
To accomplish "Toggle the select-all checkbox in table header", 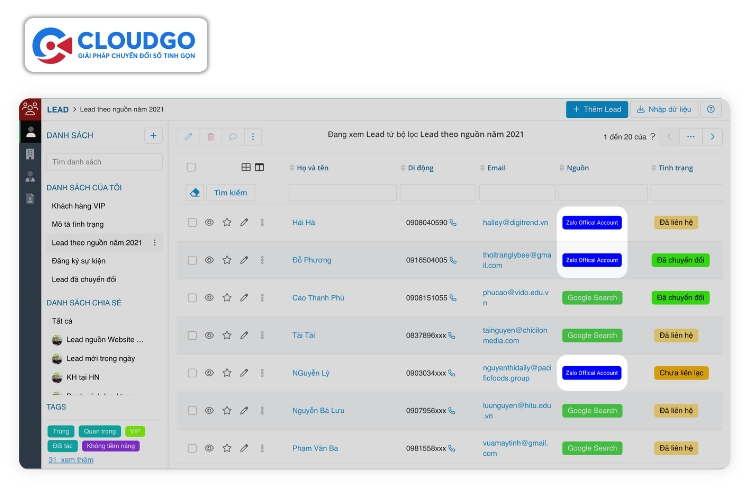I will pos(192,167).
